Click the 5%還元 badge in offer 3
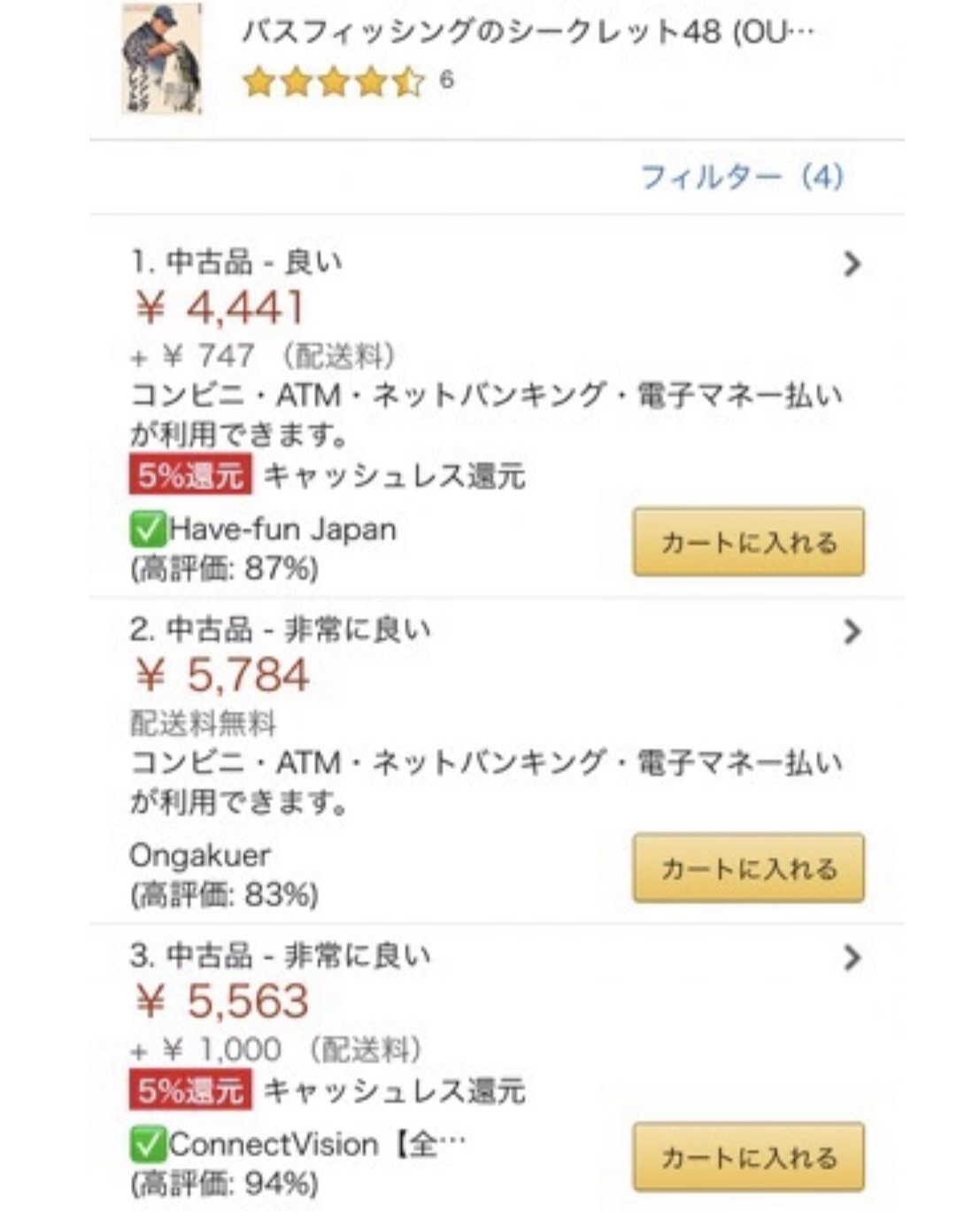The image size is (980, 1212). coord(190,1091)
